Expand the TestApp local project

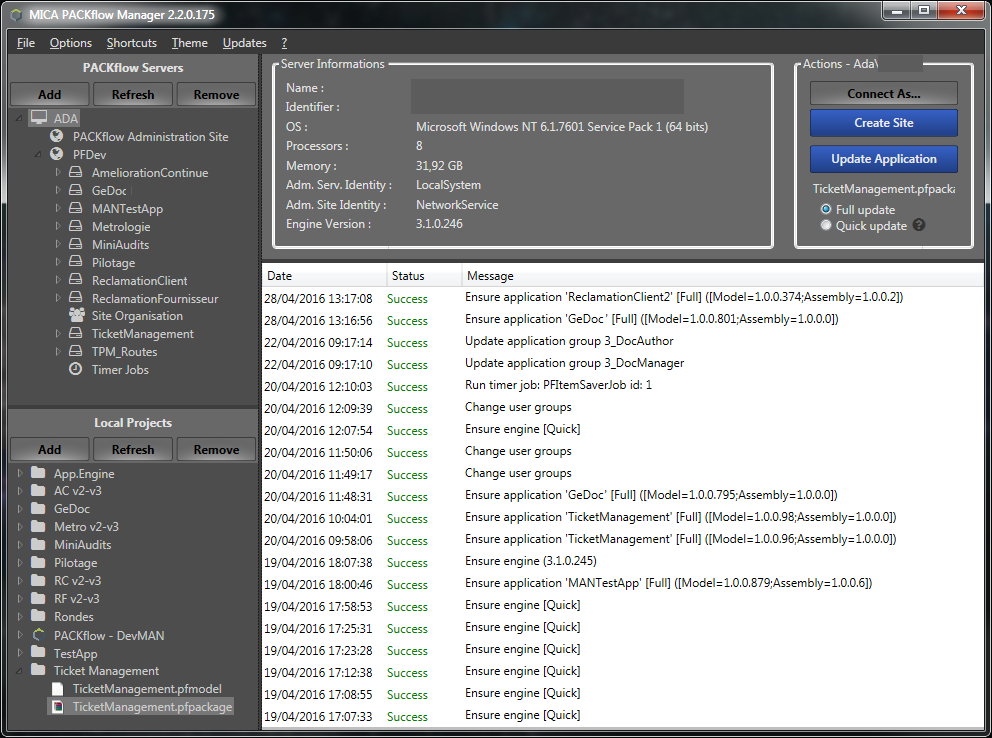coord(20,653)
